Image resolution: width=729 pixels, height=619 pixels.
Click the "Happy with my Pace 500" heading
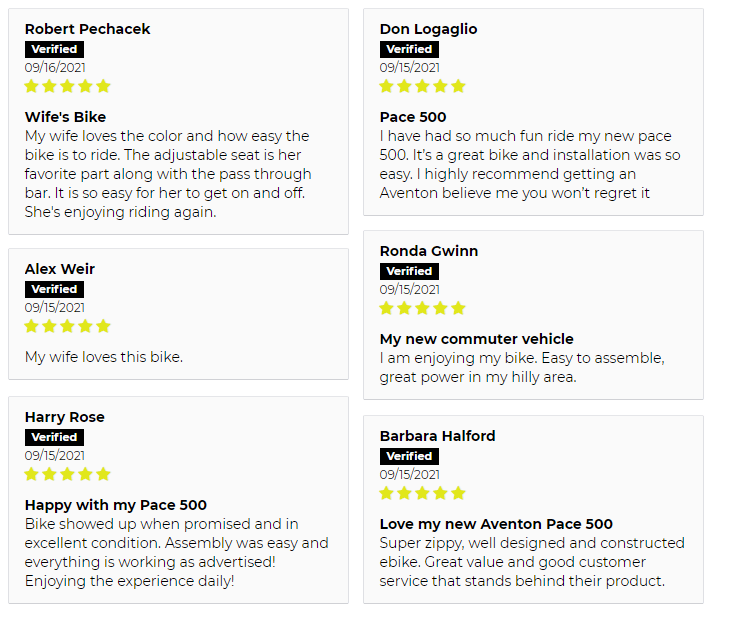coord(116,505)
